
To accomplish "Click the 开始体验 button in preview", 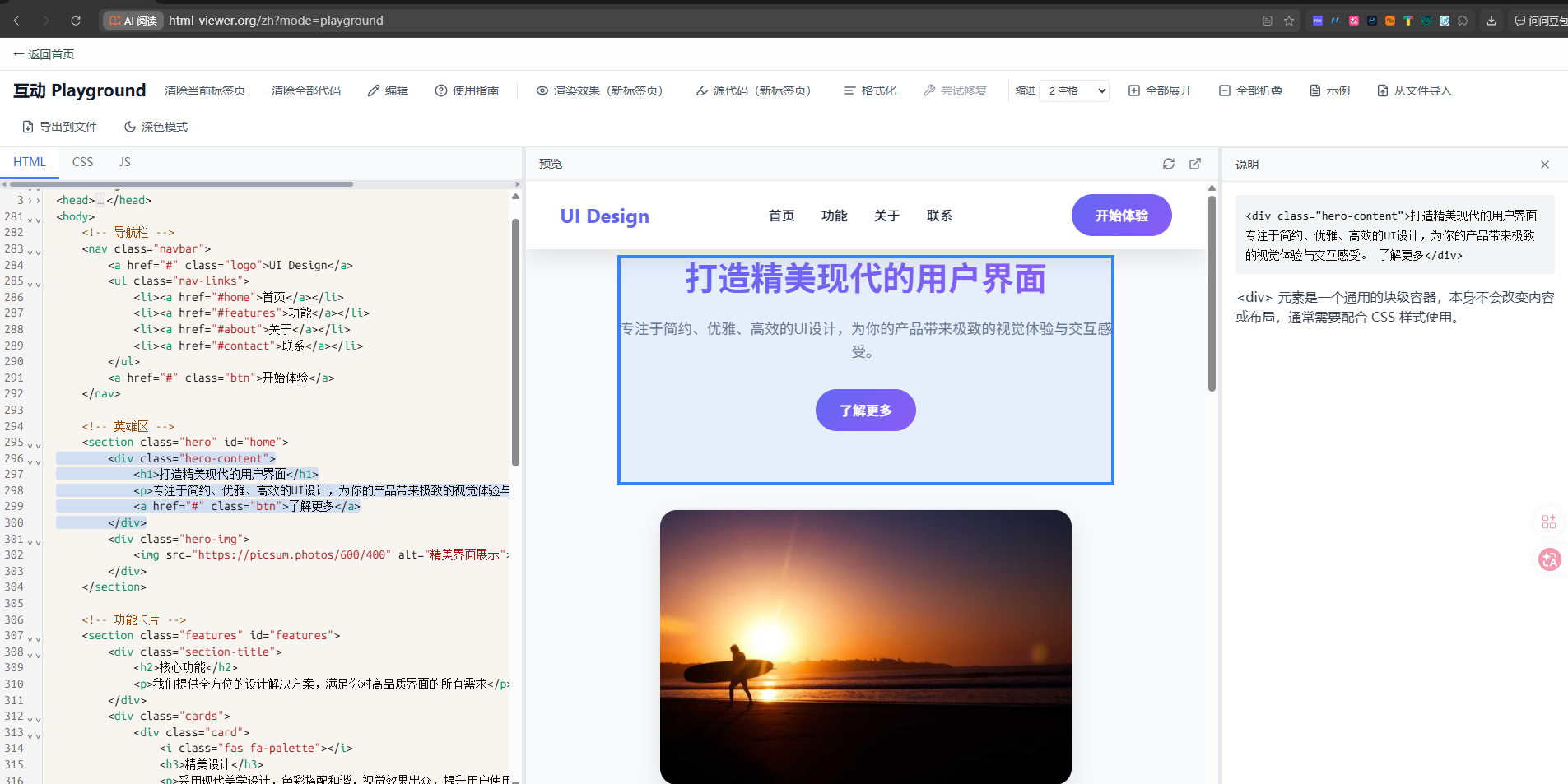I will [1120, 216].
